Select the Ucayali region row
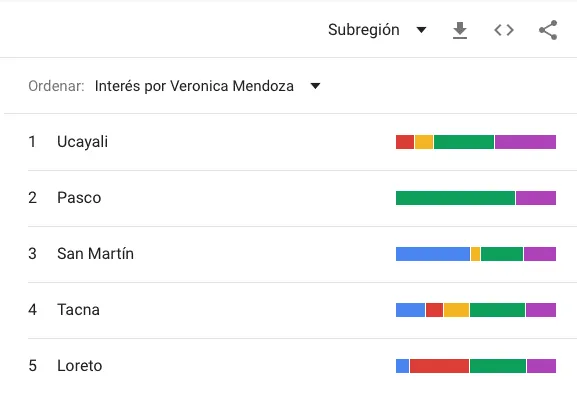 (292, 142)
